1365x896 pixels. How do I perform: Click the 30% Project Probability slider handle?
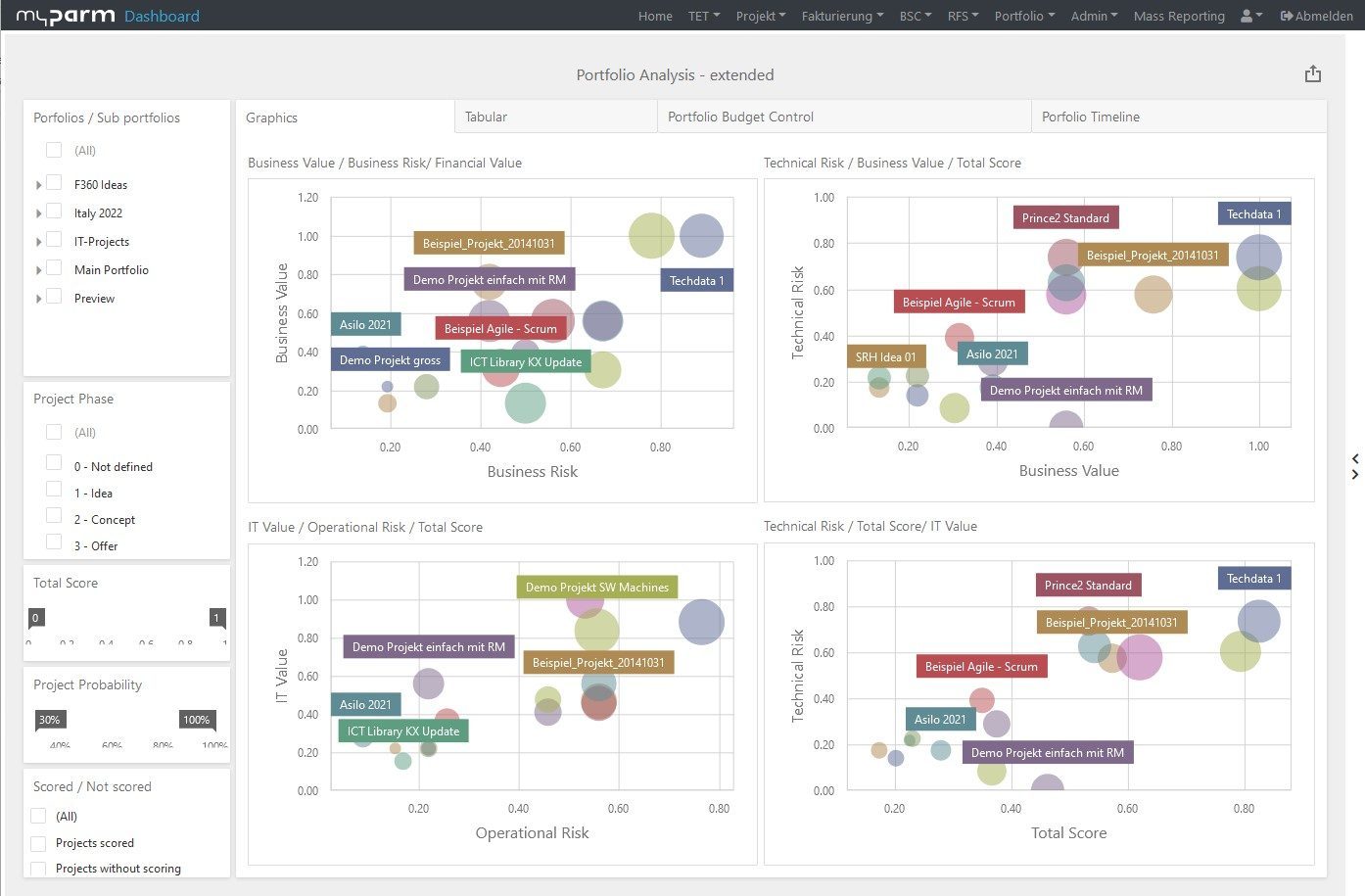click(x=49, y=721)
